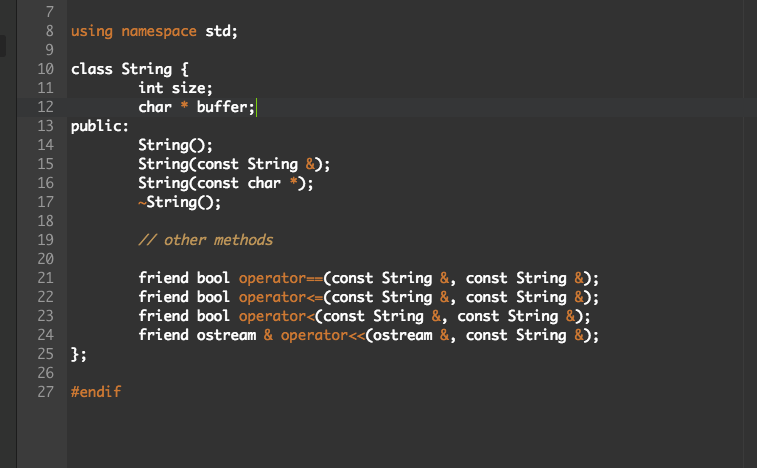This screenshot has height=468, width=757.
Task: Click 'operator<=' on line 22
Action: click(x=281, y=297)
